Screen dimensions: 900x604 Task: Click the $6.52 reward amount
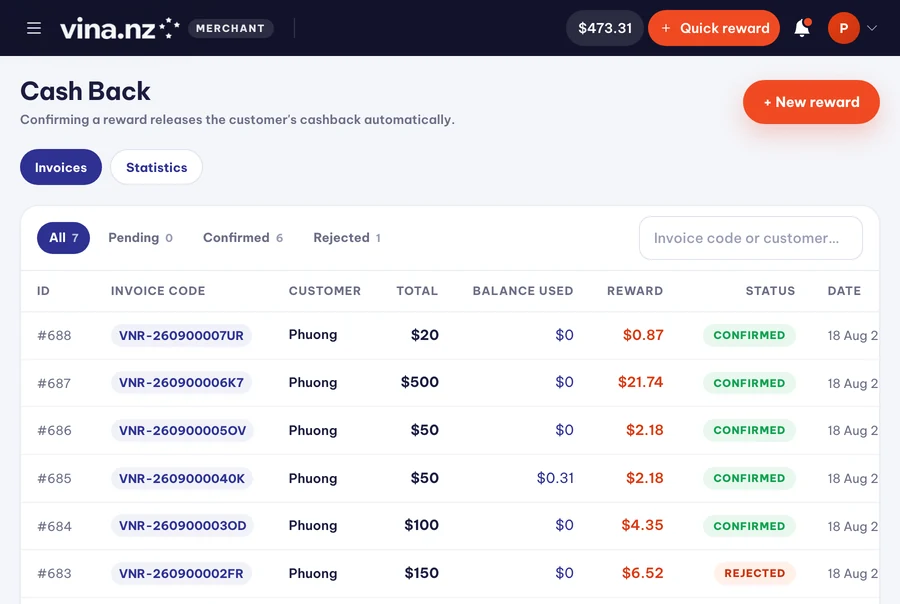642,572
